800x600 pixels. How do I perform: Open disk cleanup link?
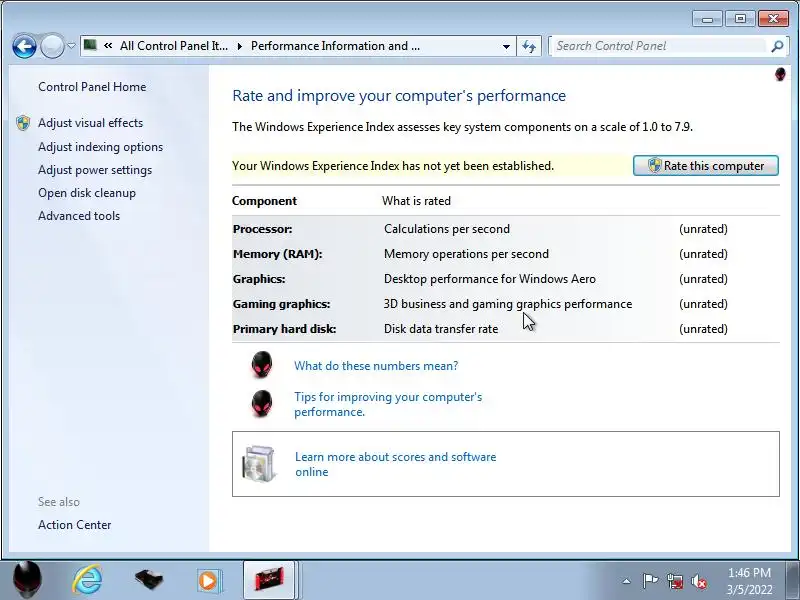87,193
